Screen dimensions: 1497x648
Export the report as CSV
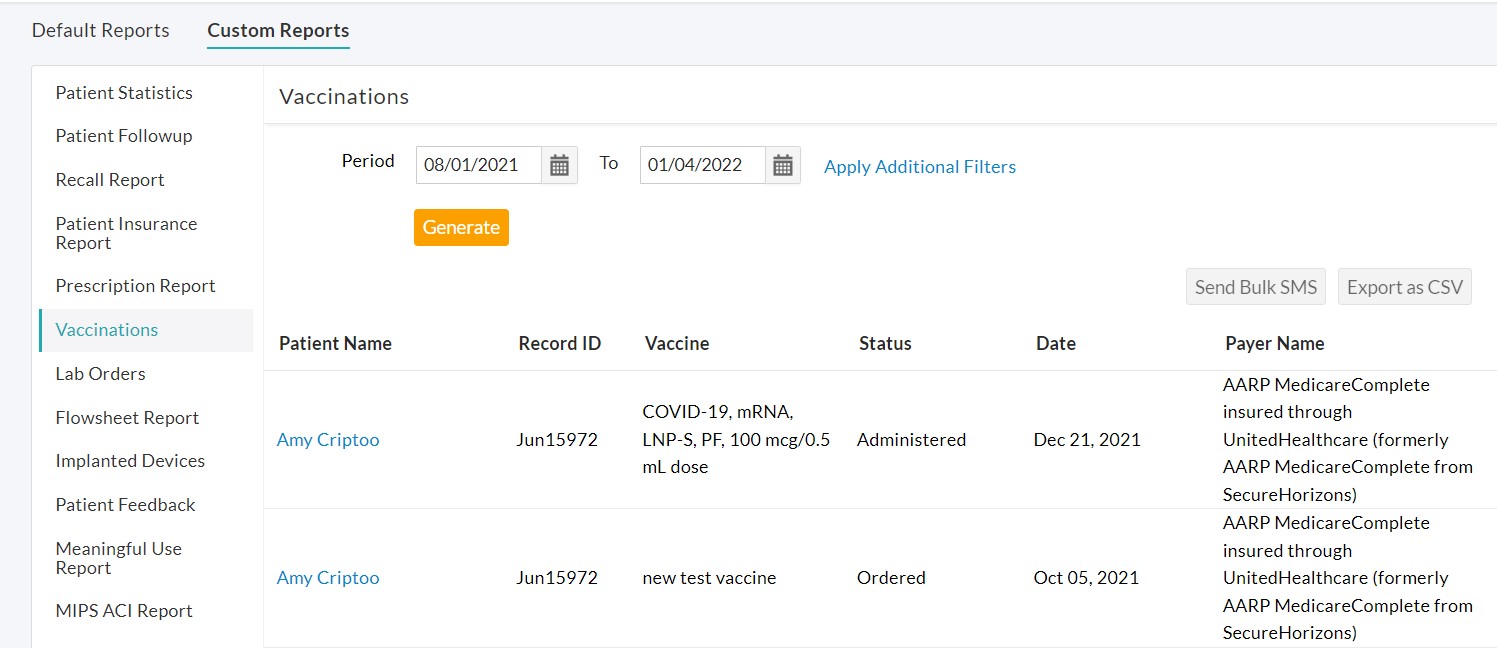tap(1404, 287)
